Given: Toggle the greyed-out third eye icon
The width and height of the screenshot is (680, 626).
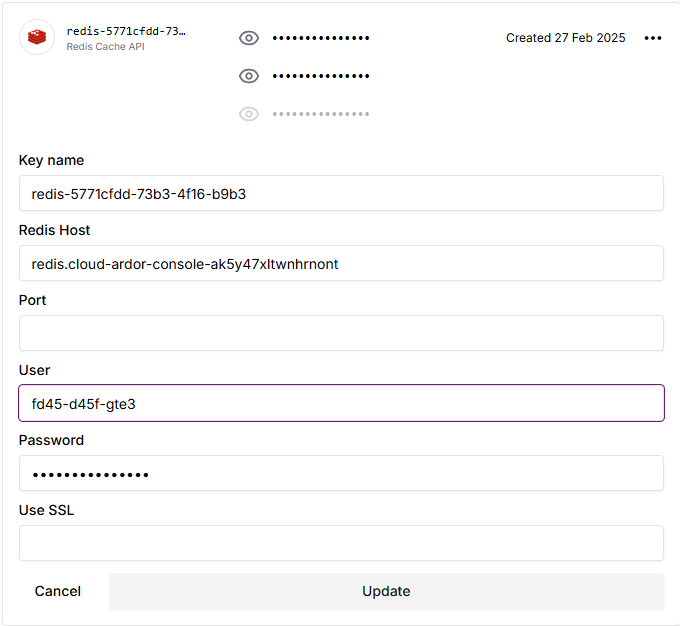Looking at the screenshot, I should 249,114.
